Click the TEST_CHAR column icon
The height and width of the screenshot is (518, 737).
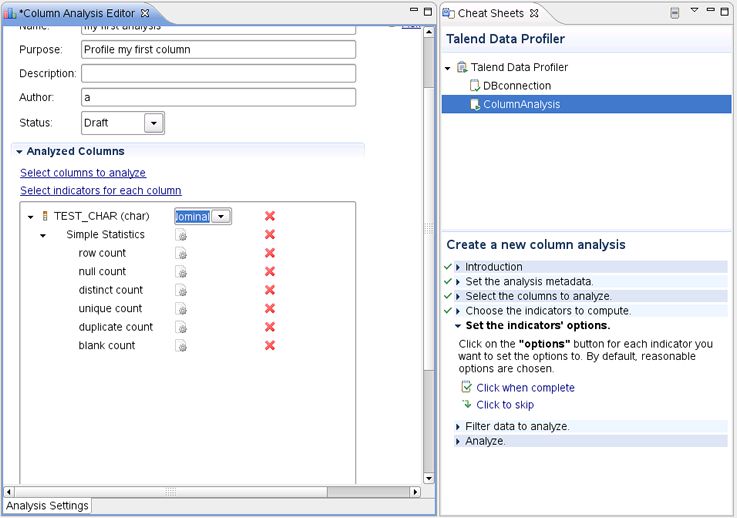coord(45,216)
